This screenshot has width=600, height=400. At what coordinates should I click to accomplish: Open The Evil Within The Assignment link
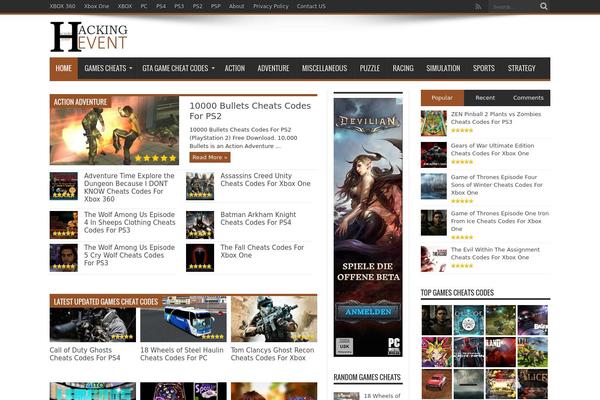[x=495, y=253]
